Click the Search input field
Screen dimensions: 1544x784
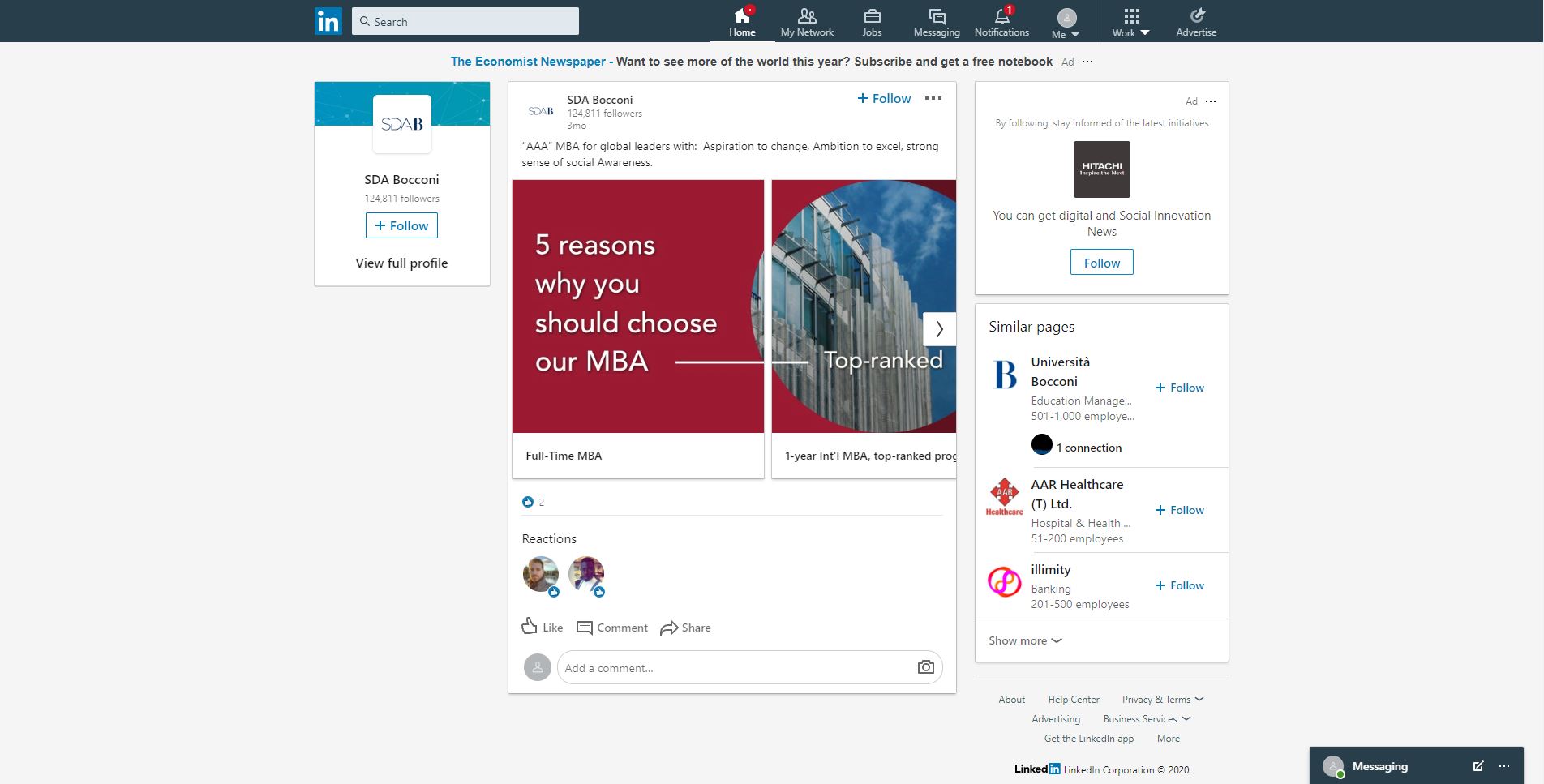point(465,21)
